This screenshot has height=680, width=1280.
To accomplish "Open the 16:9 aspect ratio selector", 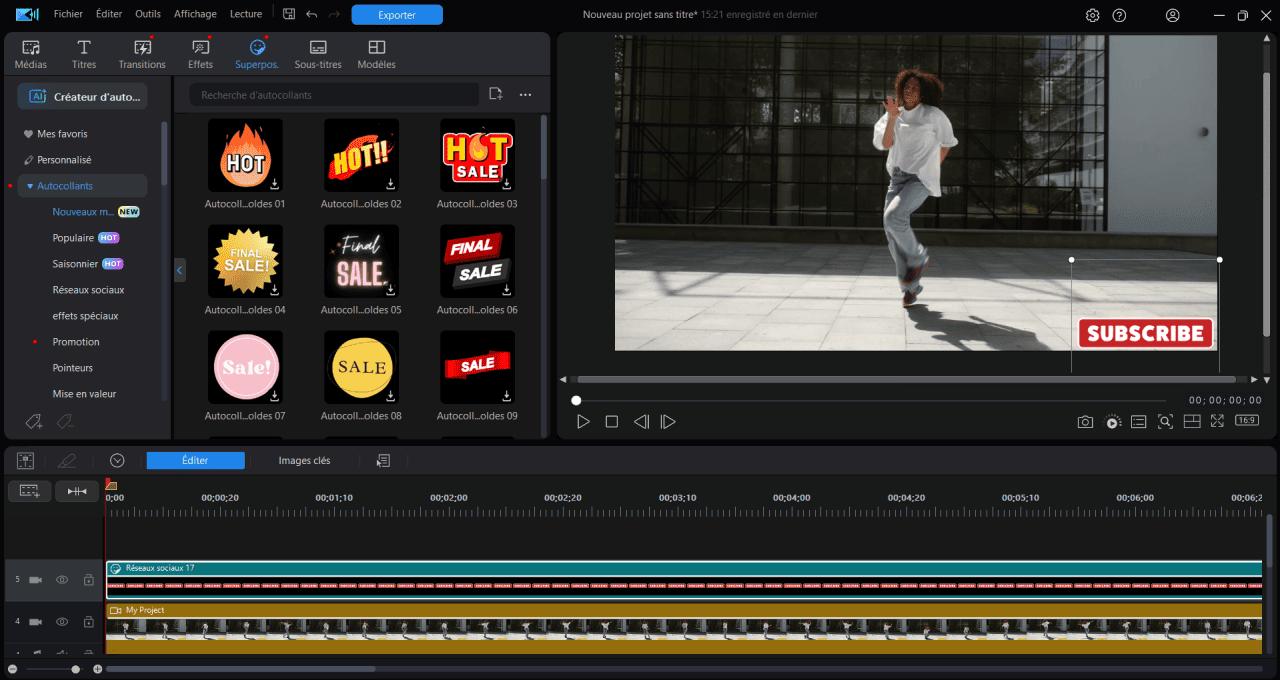I will pyautogui.click(x=1245, y=421).
